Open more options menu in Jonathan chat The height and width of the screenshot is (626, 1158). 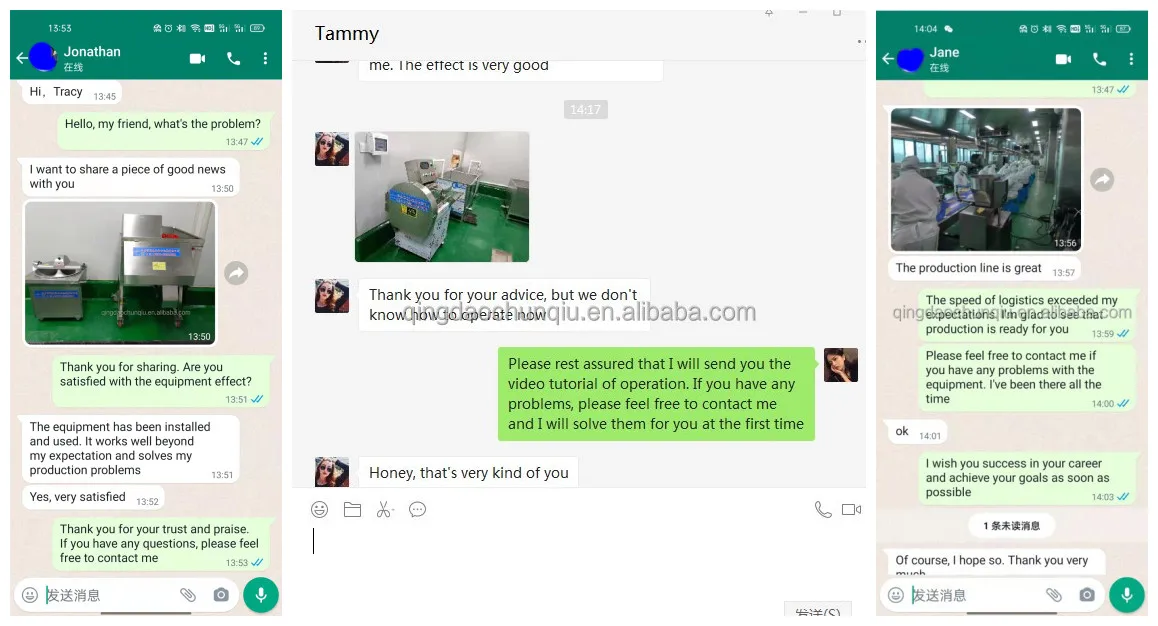(x=265, y=58)
